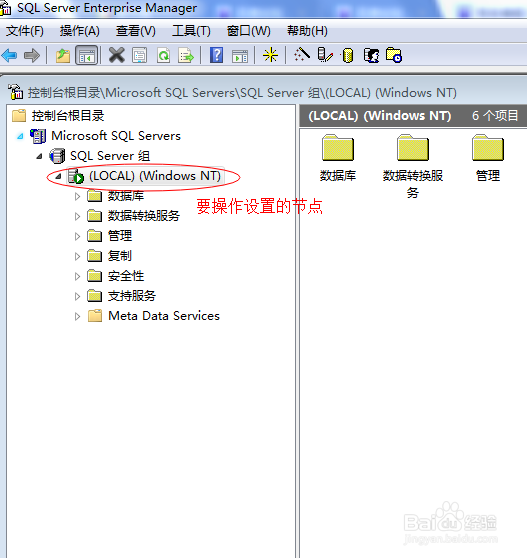Open the 操作(A) menu
The height and width of the screenshot is (558, 527).
tap(80, 31)
